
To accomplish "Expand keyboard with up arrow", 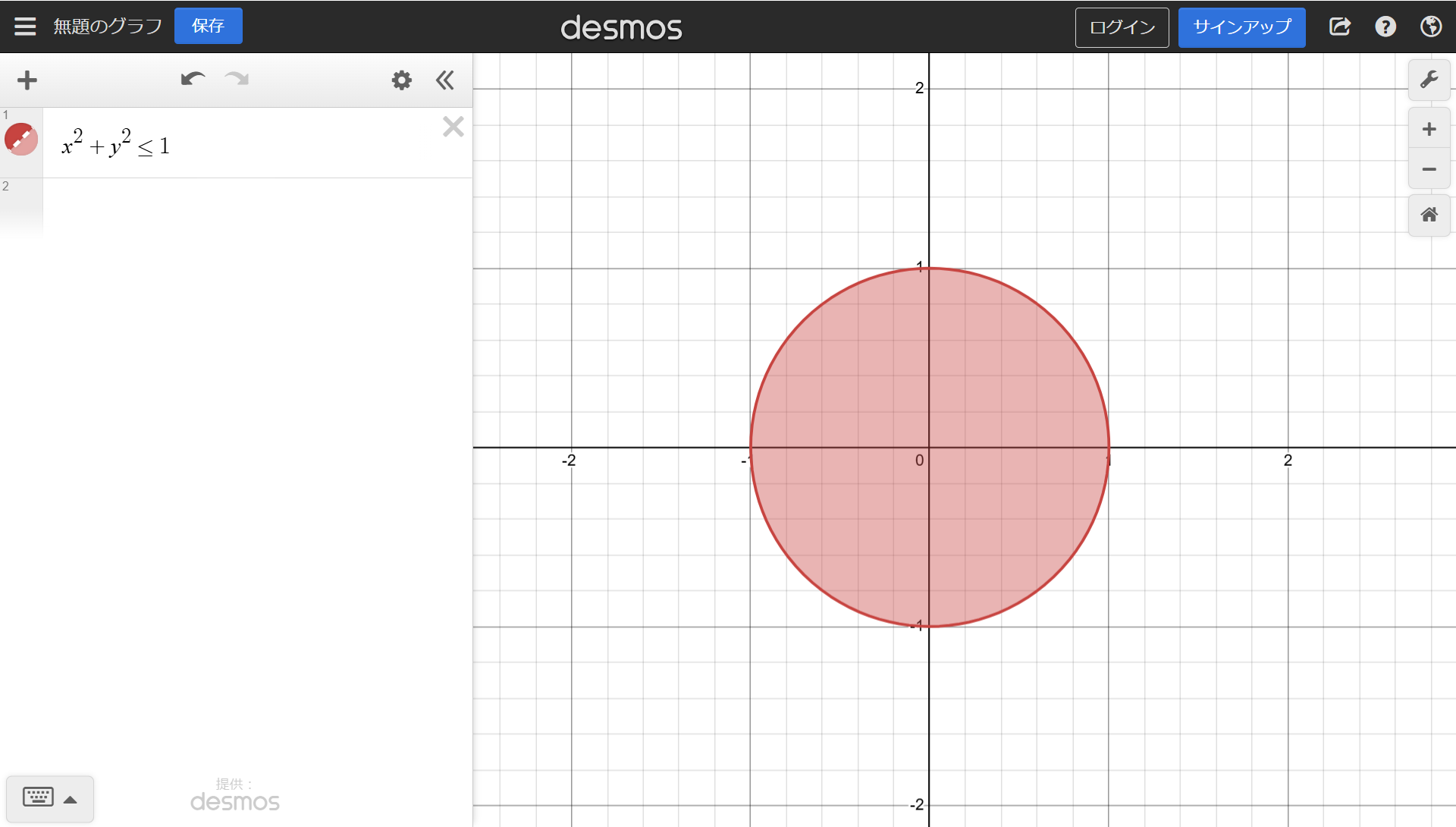I will click(71, 800).
